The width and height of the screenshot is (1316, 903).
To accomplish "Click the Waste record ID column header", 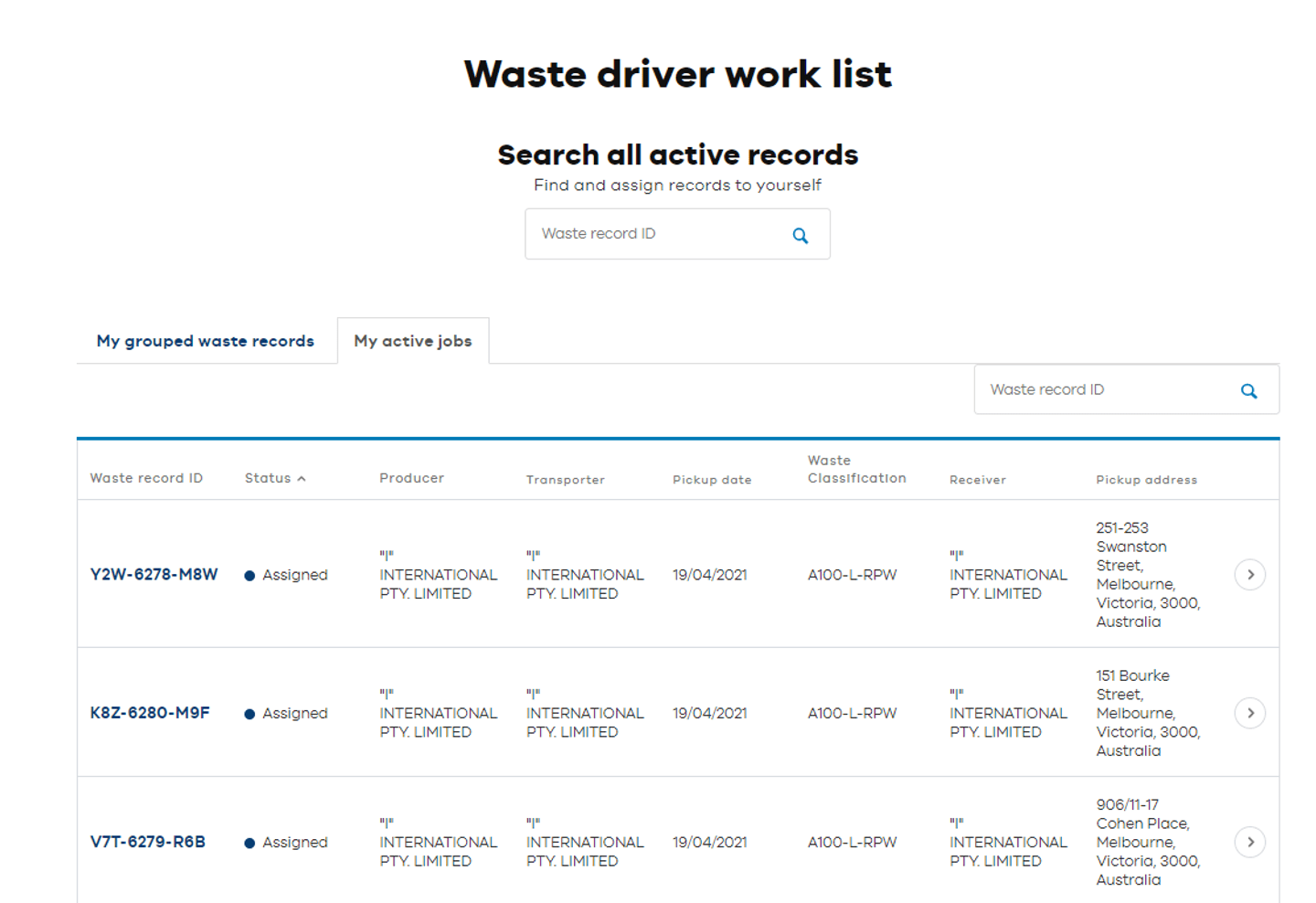I will coord(146,477).
